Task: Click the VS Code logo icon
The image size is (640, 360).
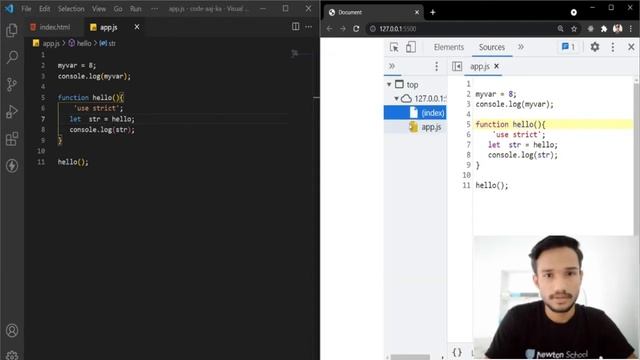Action: (x=9, y=8)
